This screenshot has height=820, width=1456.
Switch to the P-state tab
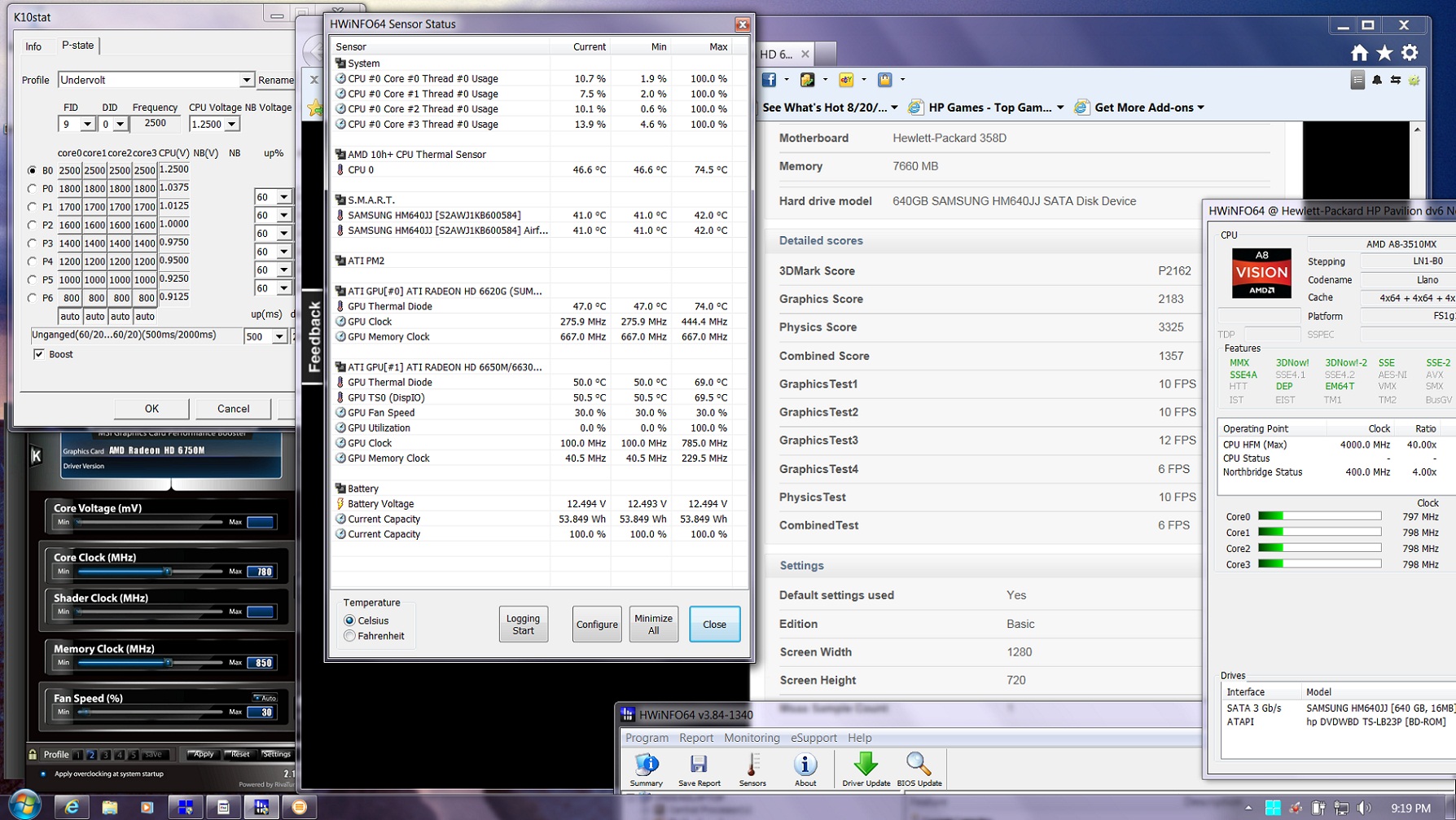77,46
